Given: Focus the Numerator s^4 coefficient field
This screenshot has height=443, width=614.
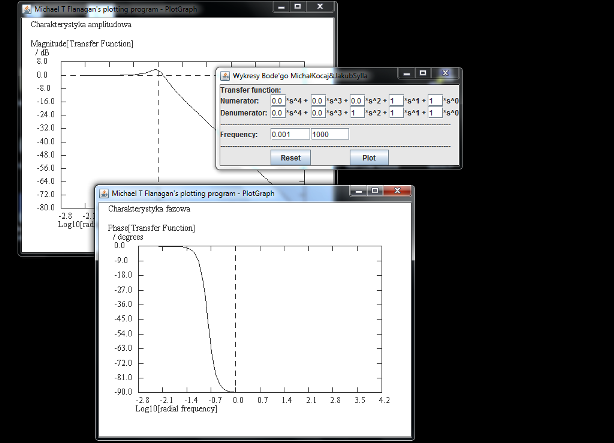Looking at the screenshot, I should (278, 101).
